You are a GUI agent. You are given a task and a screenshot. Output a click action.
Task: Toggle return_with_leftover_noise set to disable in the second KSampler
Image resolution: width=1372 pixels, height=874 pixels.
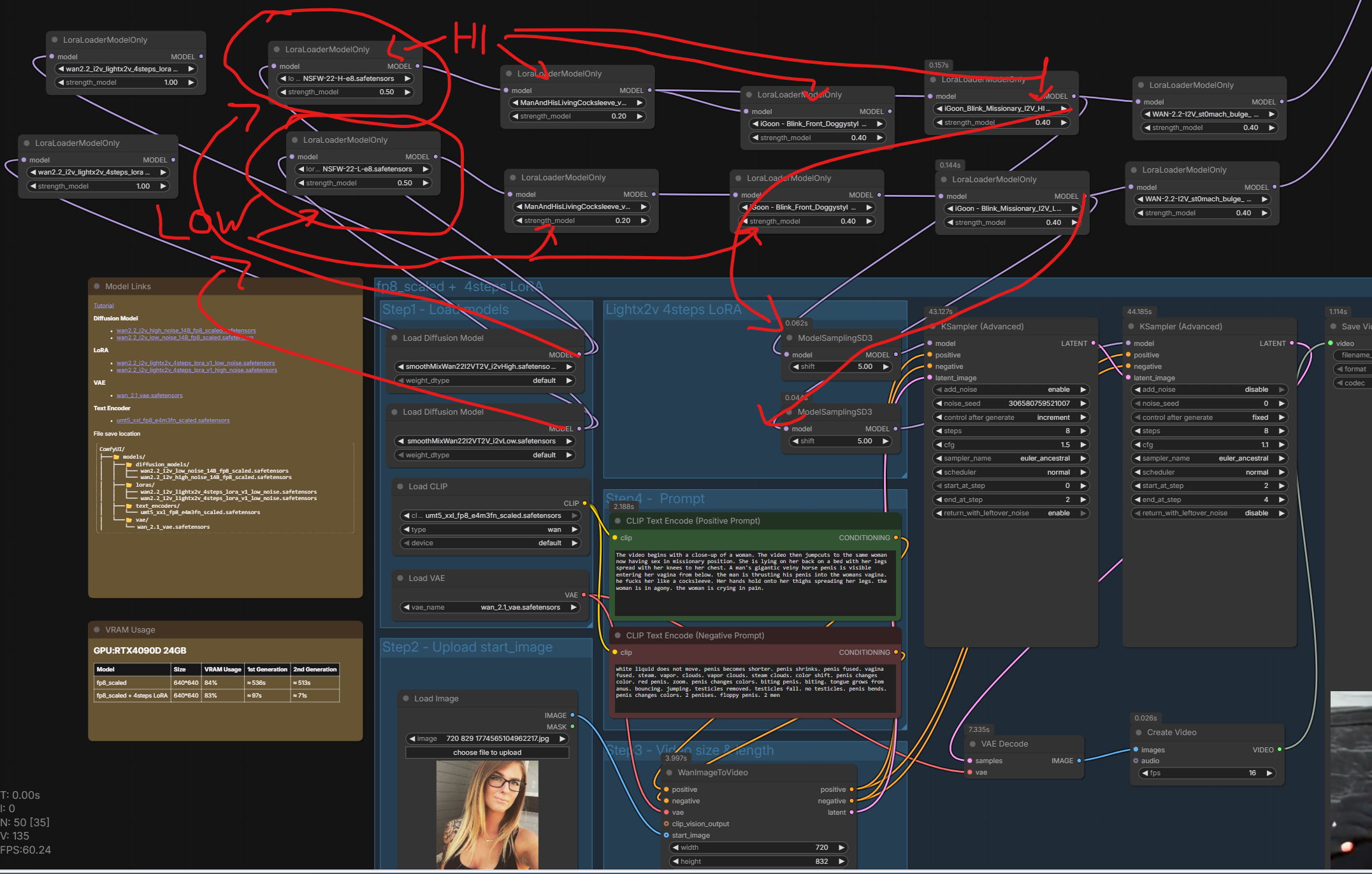pos(1209,513)
